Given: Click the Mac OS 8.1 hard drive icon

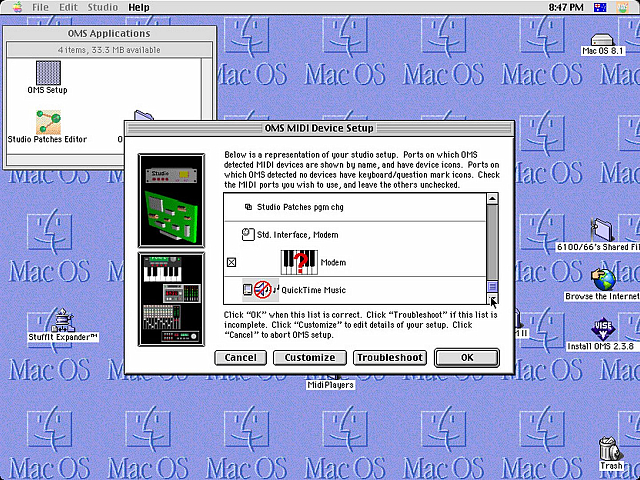Looking at the screenshot, I should click(x=602, y=40).
